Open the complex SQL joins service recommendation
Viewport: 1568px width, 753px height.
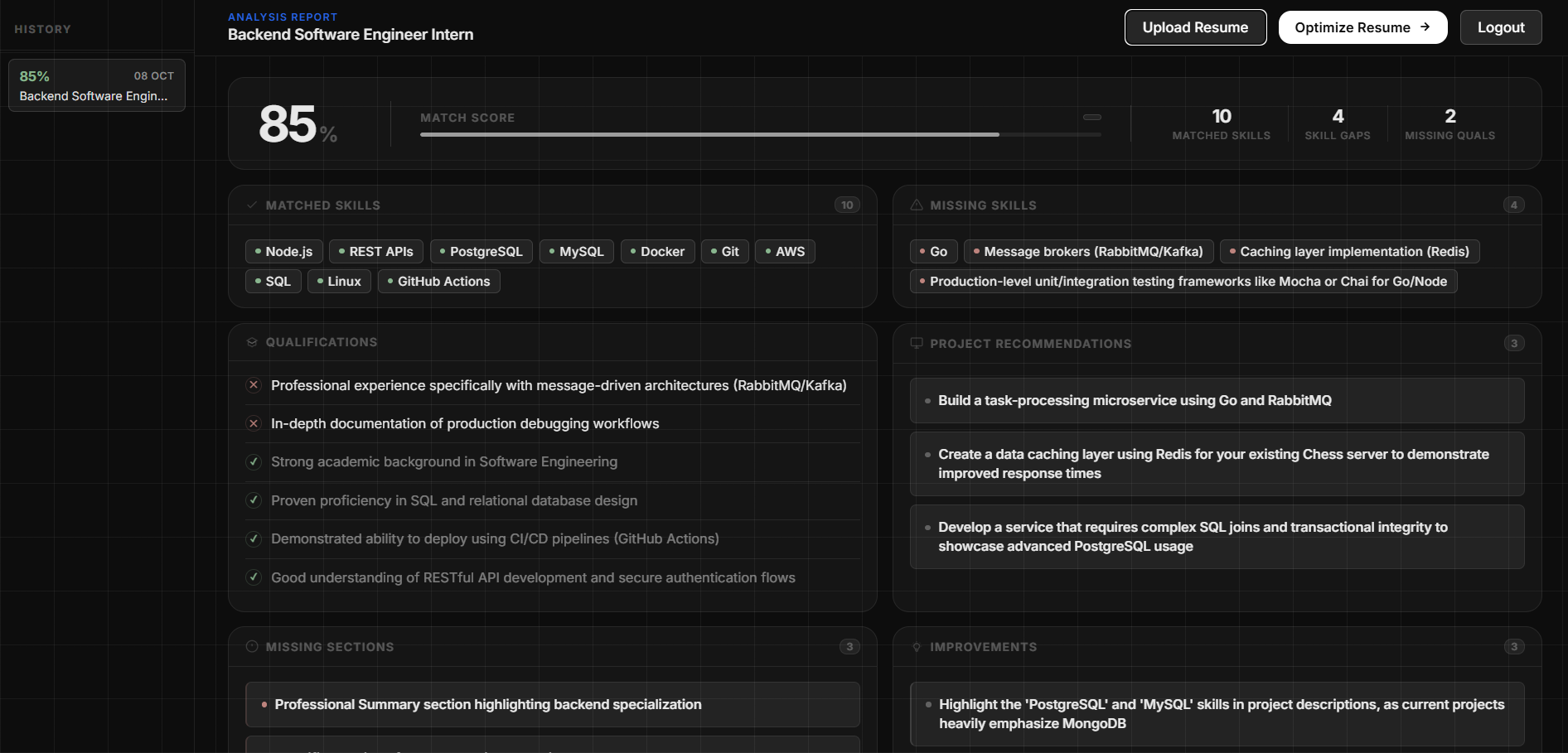(x=1217, y=537)
